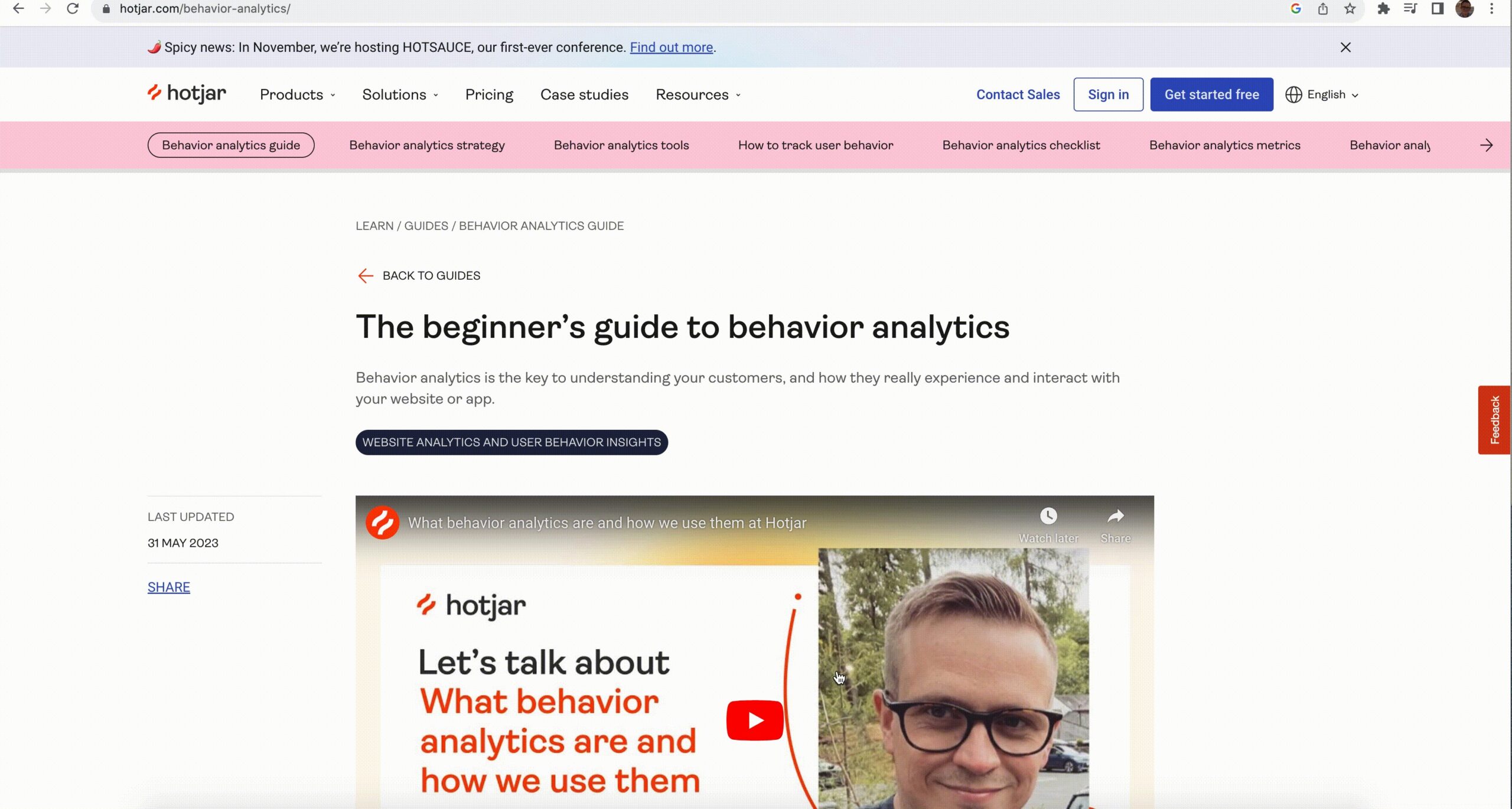Viewport: 1512px width, 809px height.
Task: Click the video Share arrow icon
Action: click(1115, 516)
